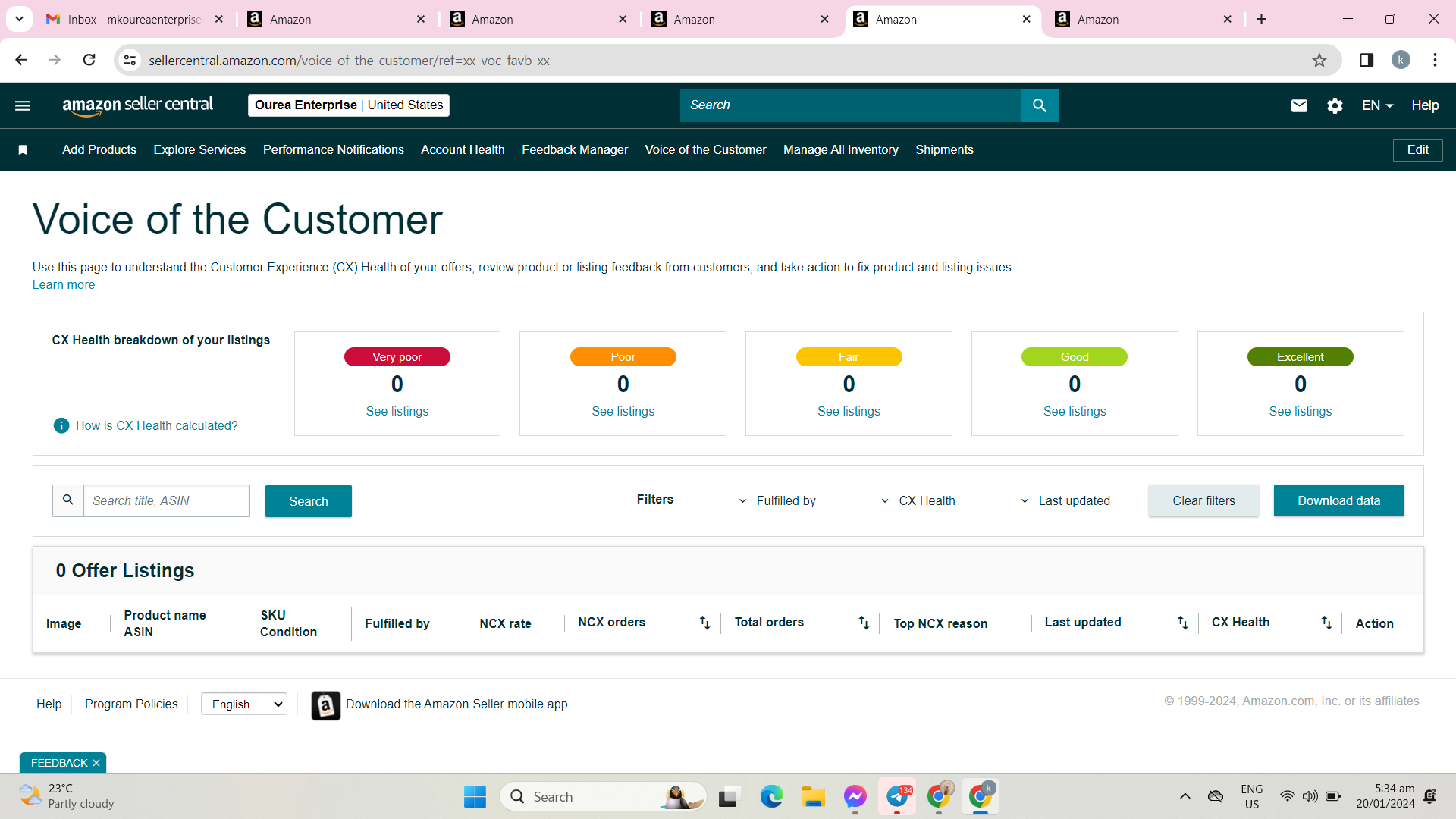The height and width of the screenshot is (819, 1456).
Task: Open Messenger from the taskbar
Action: [x=855, y=797]
